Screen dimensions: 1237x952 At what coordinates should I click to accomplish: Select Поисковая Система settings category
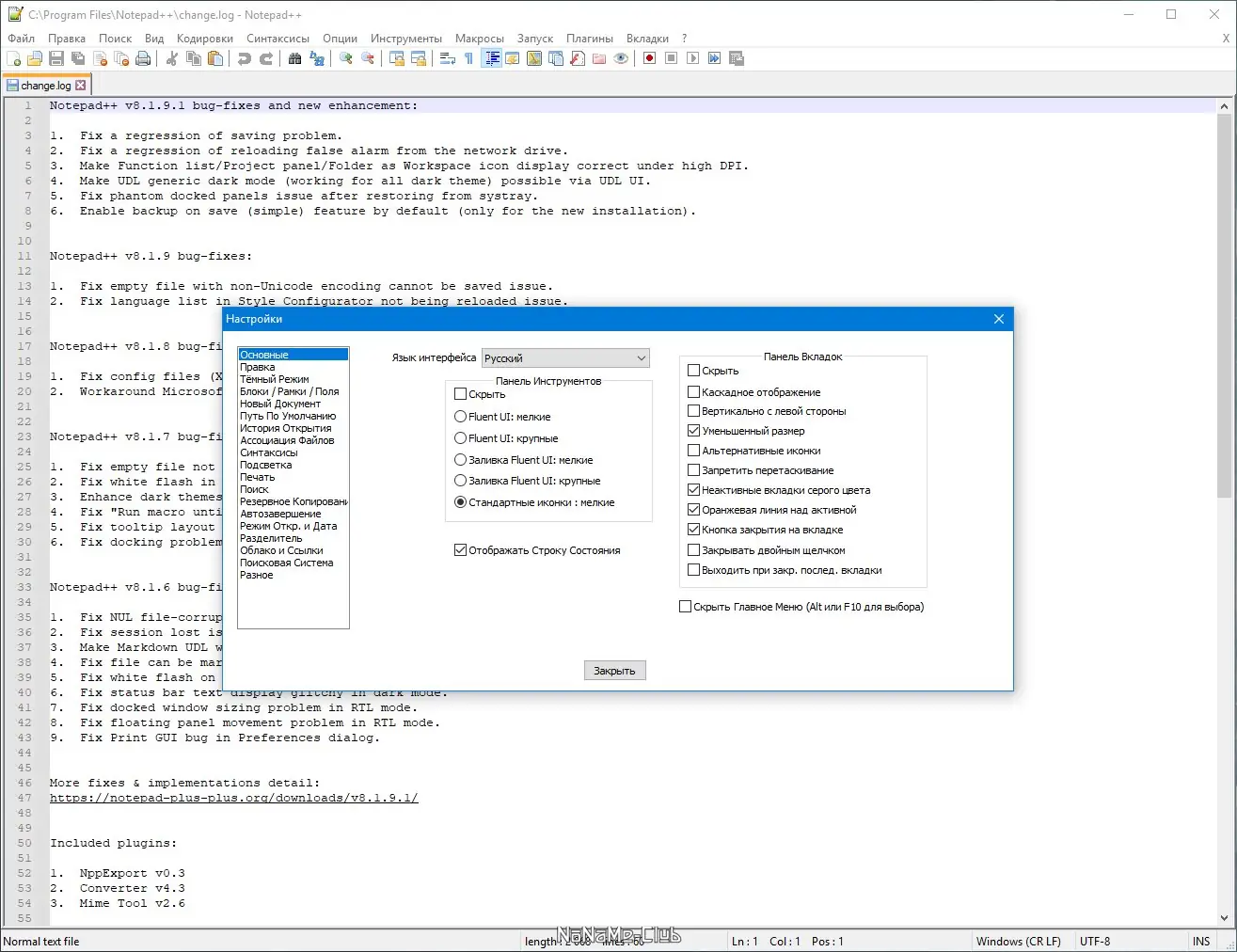pos(287,563)
